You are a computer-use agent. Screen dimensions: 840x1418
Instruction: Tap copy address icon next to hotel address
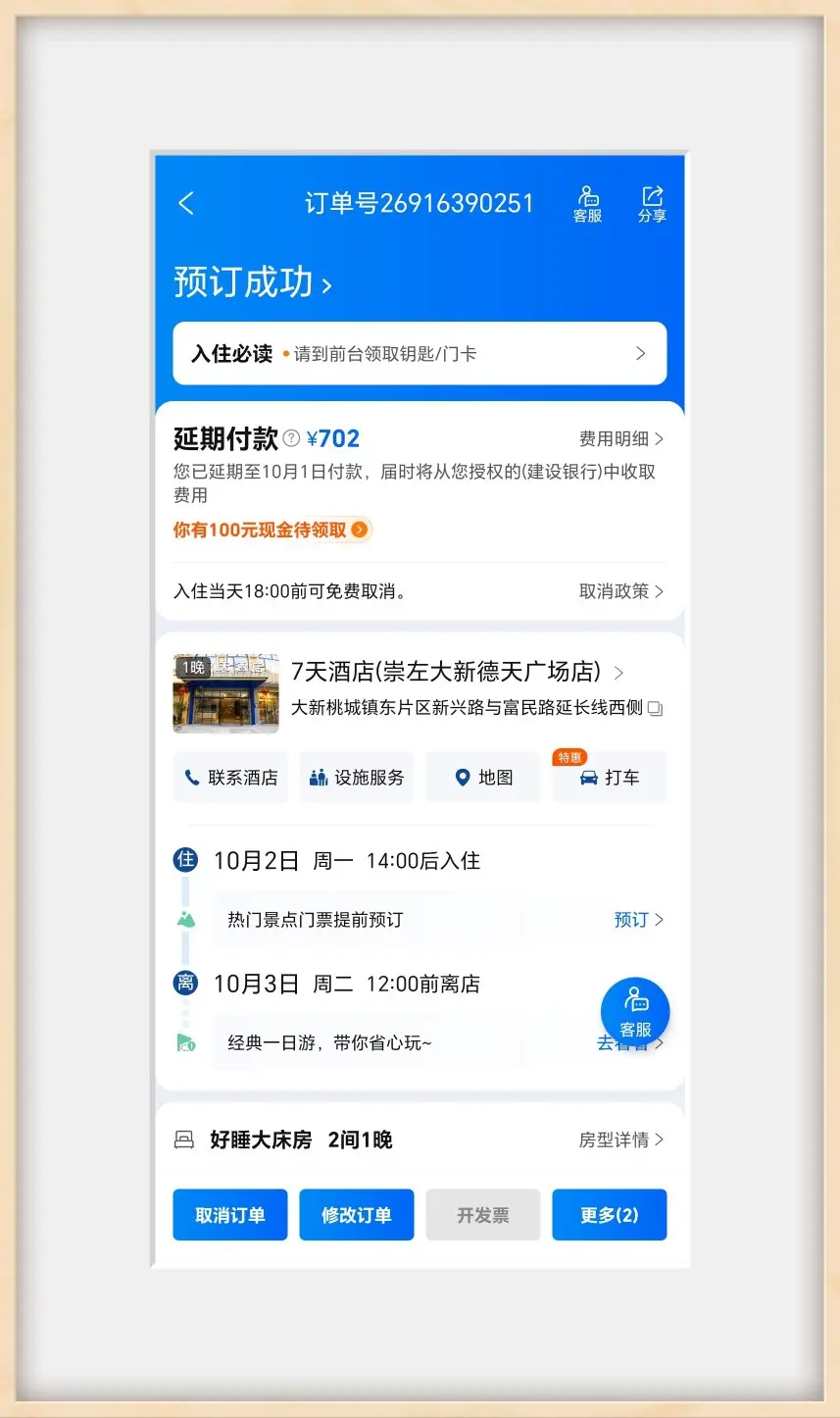pyautogui.click(x=656, y=708)
